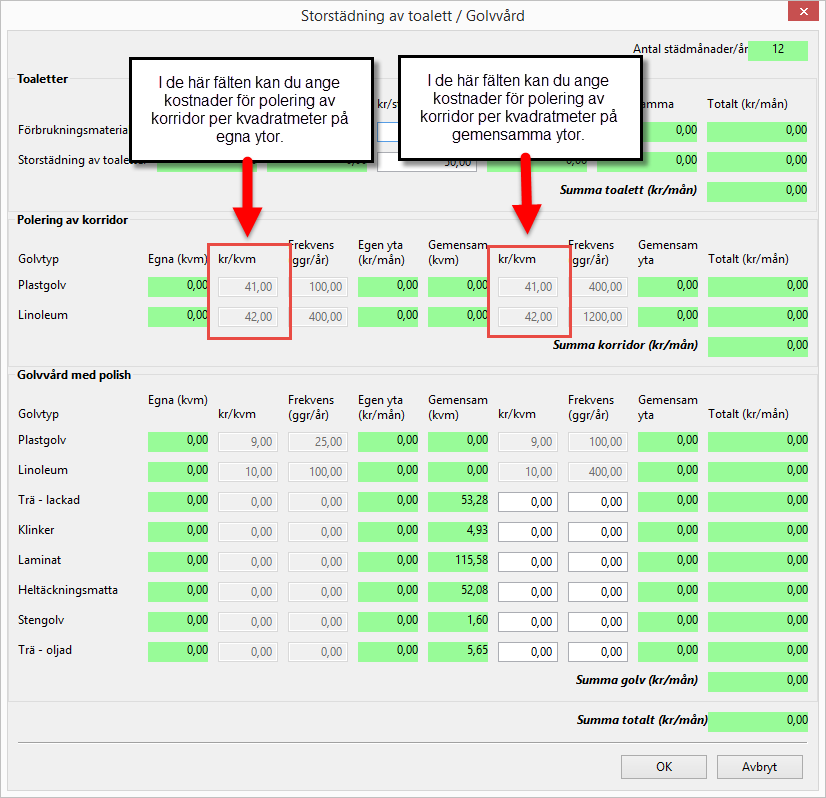826x798 pixels.
Task: Click the OK button
Action: point(663,767)
